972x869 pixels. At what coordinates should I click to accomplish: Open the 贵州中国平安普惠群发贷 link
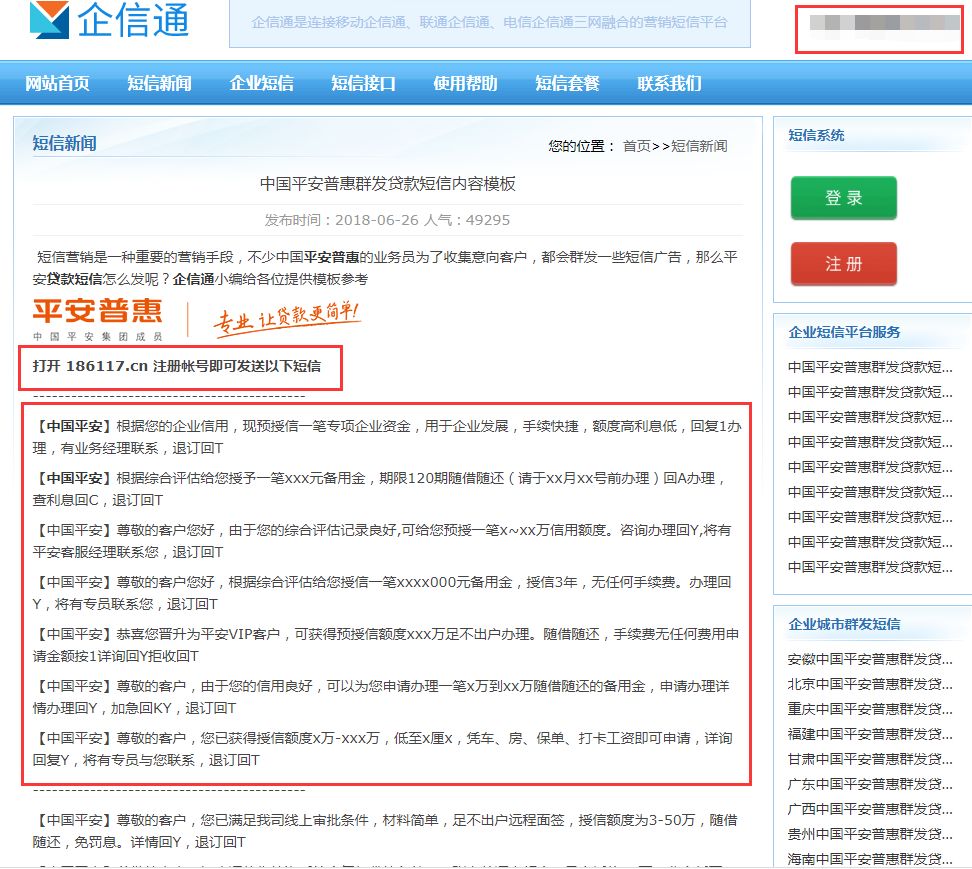[x=870, y=834]
